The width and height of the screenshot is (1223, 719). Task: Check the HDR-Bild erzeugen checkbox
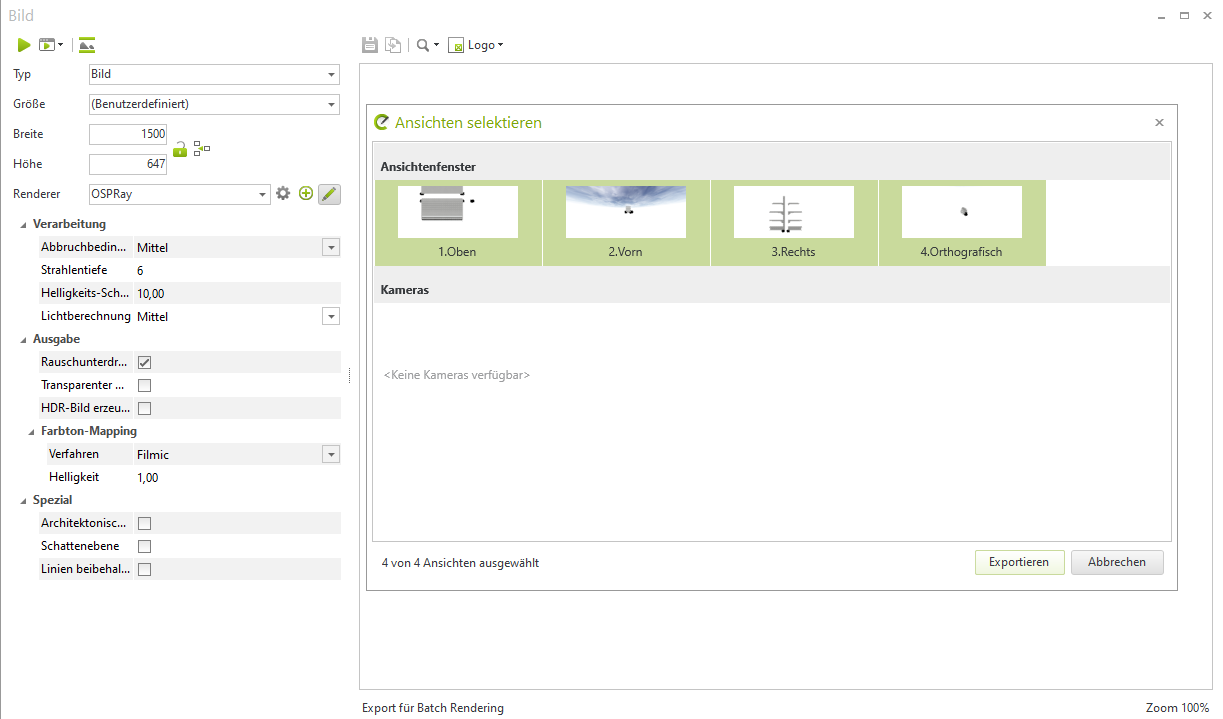point(144,408)
